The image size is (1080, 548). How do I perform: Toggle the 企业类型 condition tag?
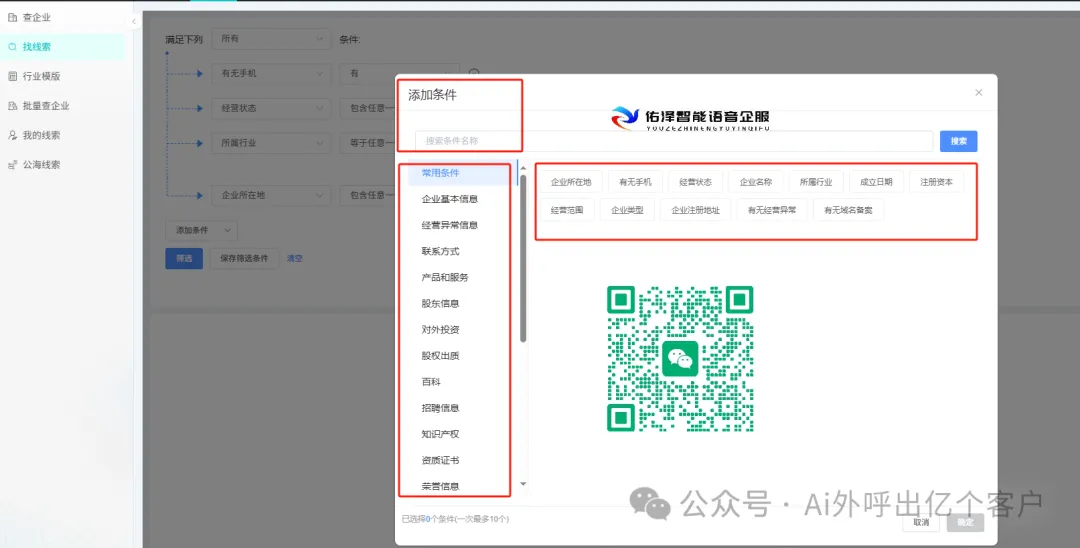pos(627,210)
